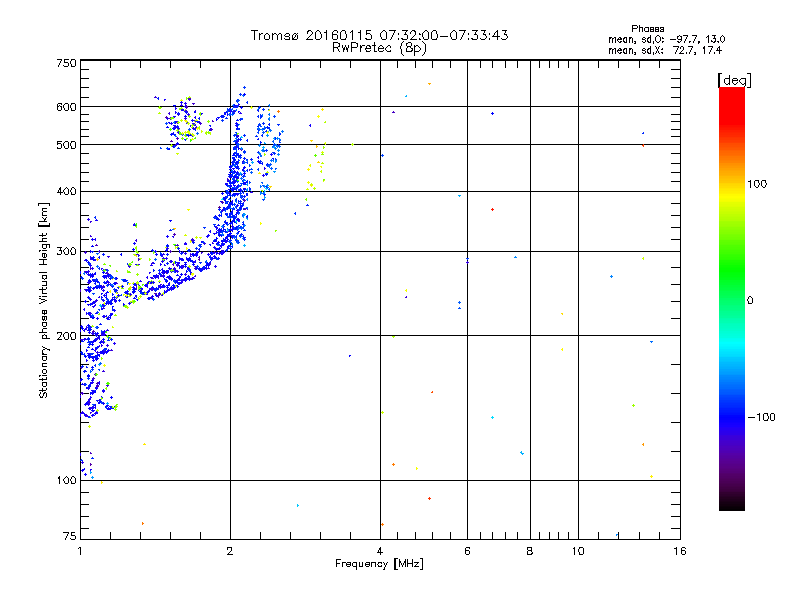Screen dimensions: 800x600
Task: Click the 2 MHz tick label on frequency axis
Action: (x=230, y=551)
